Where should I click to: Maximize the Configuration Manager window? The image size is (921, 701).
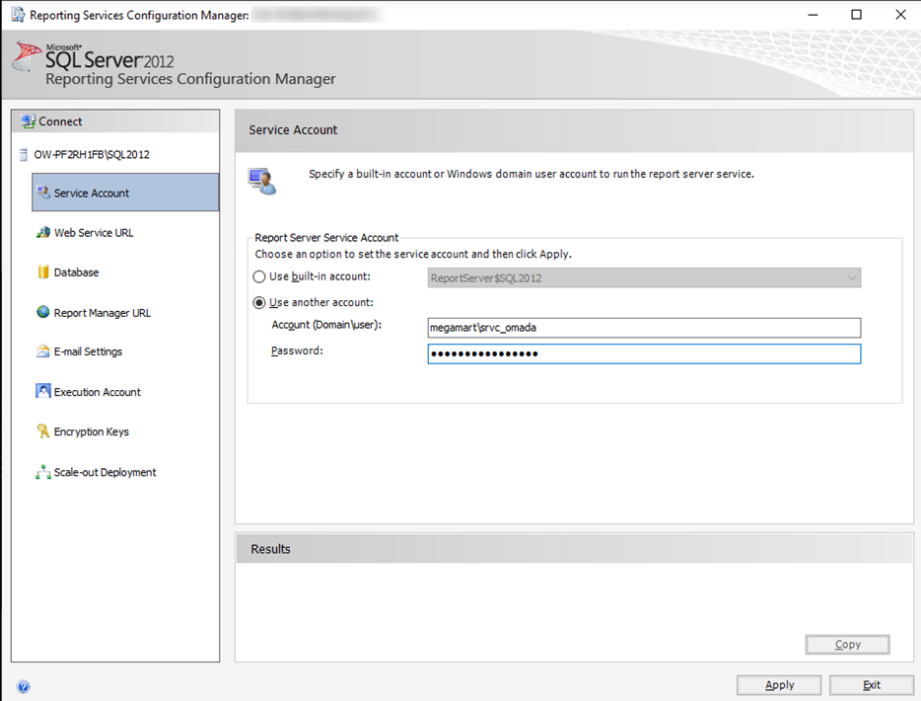click(x=856, y=15)
